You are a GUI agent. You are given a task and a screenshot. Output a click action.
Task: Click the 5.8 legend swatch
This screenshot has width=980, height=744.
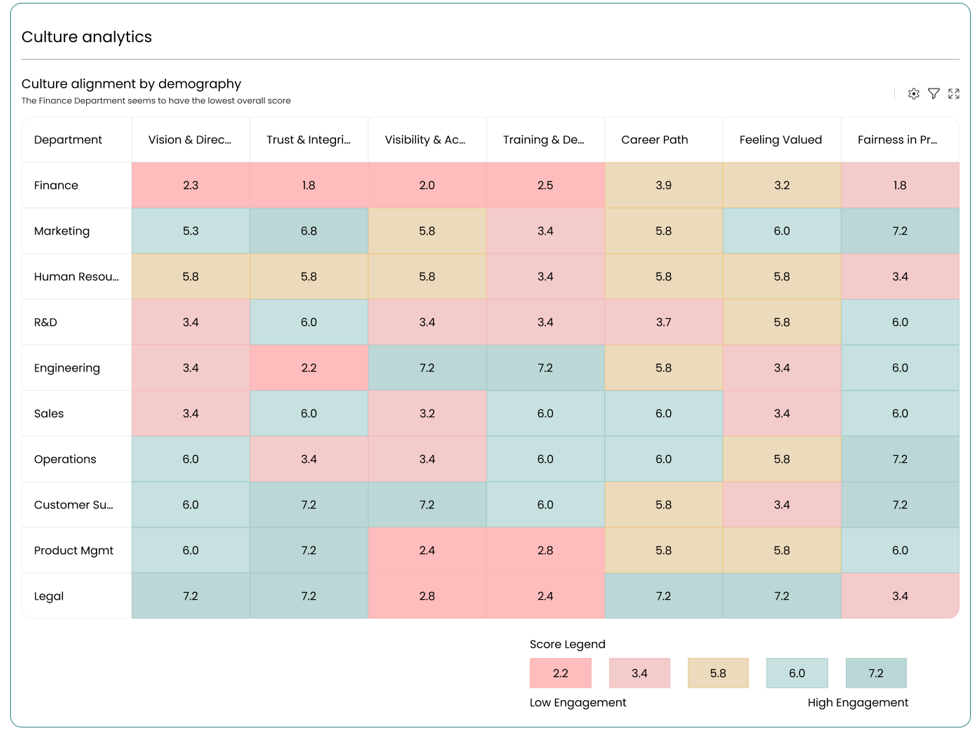point(718,673)
